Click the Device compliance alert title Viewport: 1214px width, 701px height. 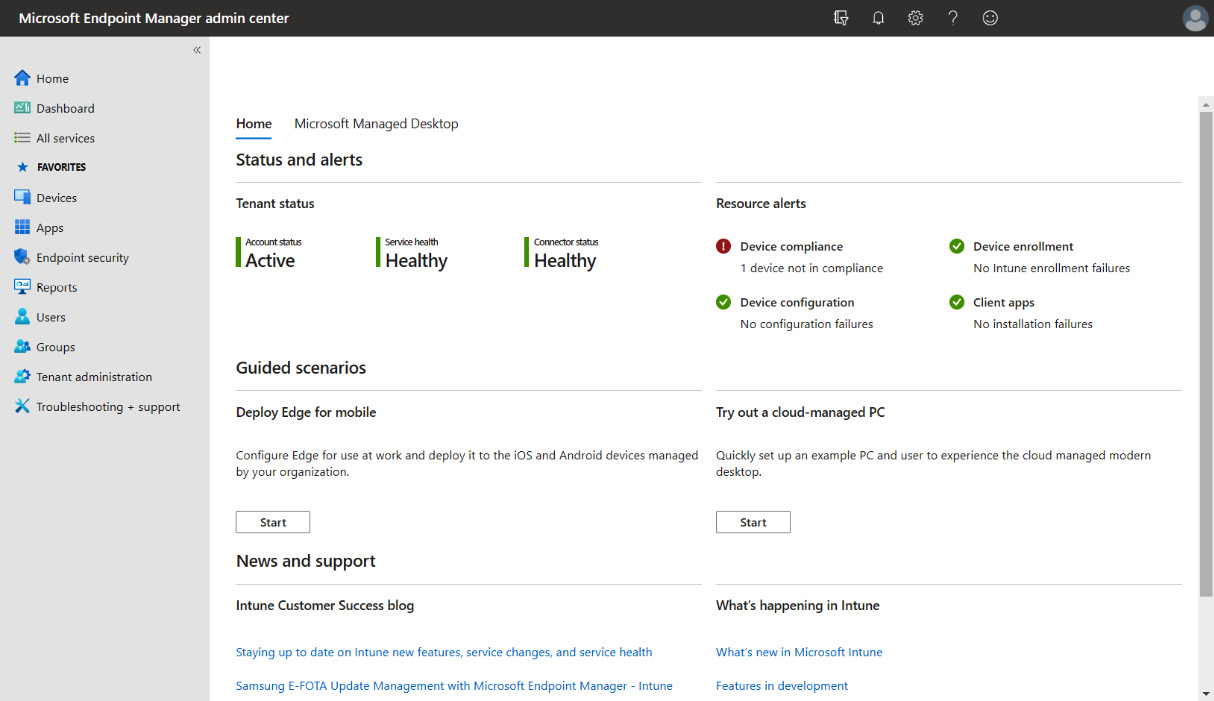coord(791,246)
